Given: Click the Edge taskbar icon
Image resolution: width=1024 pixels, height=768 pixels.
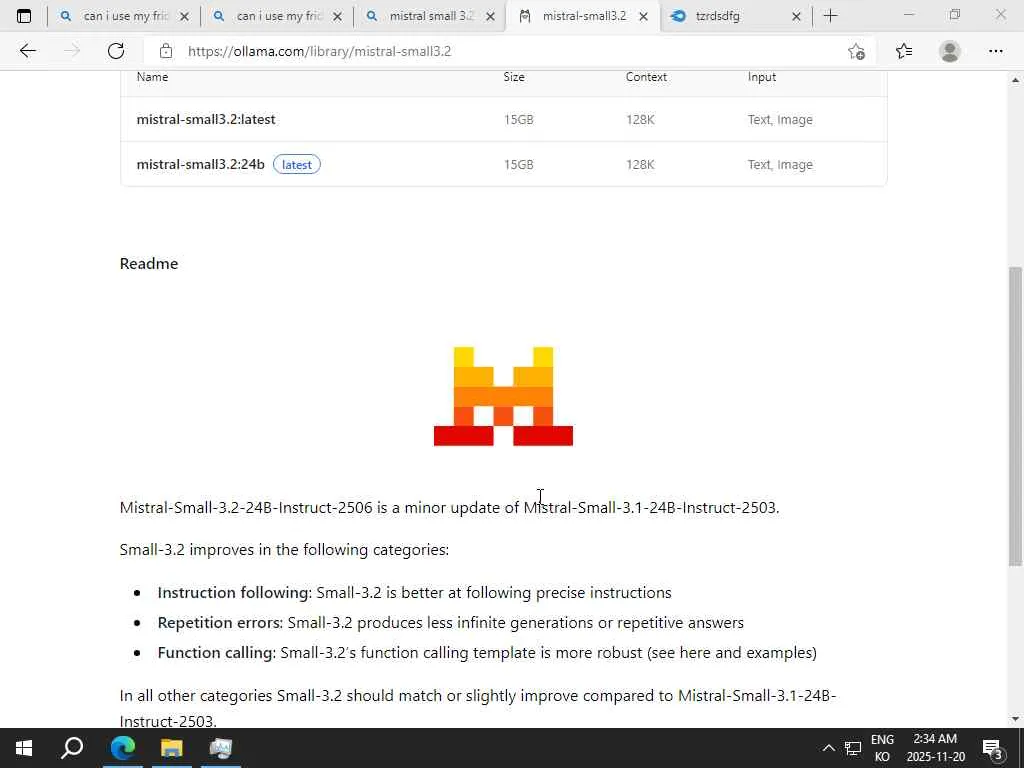Looking at the screenshot, I should click(122, 748).
